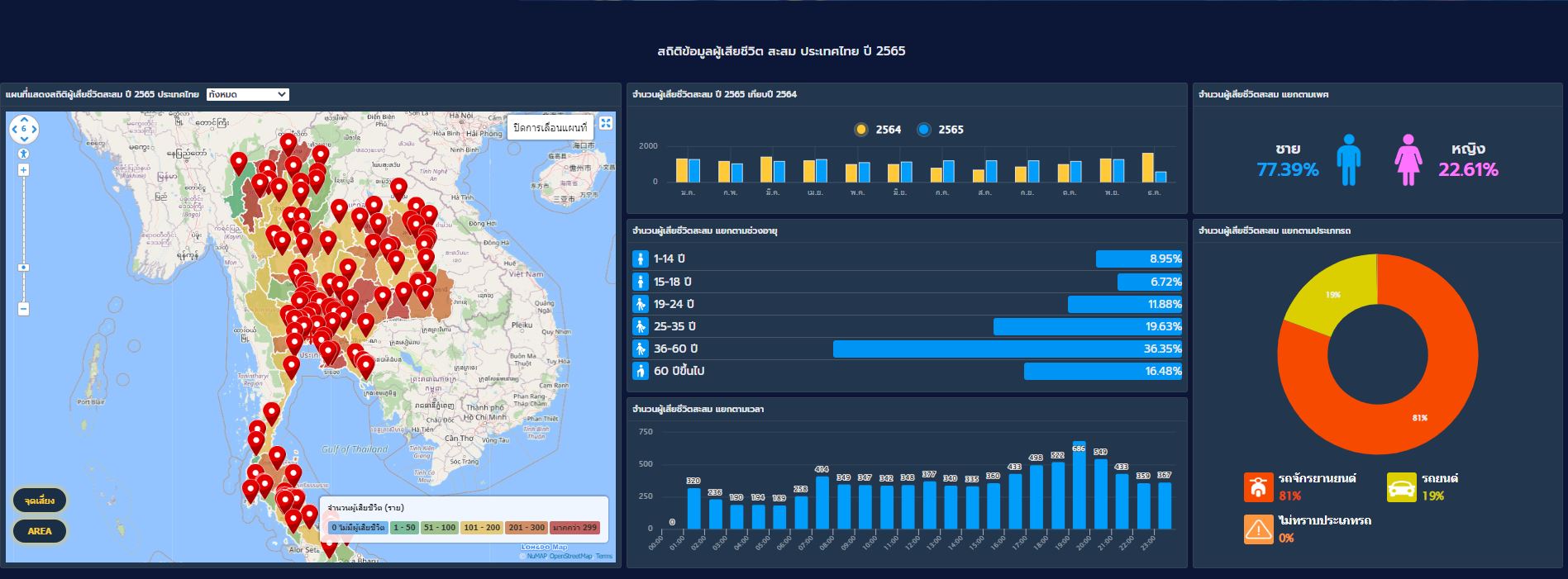Click the 686 bar at 19:00
Image resolution: width=1568 pixels, height=579 pixels.
(x=1079, y=487)
